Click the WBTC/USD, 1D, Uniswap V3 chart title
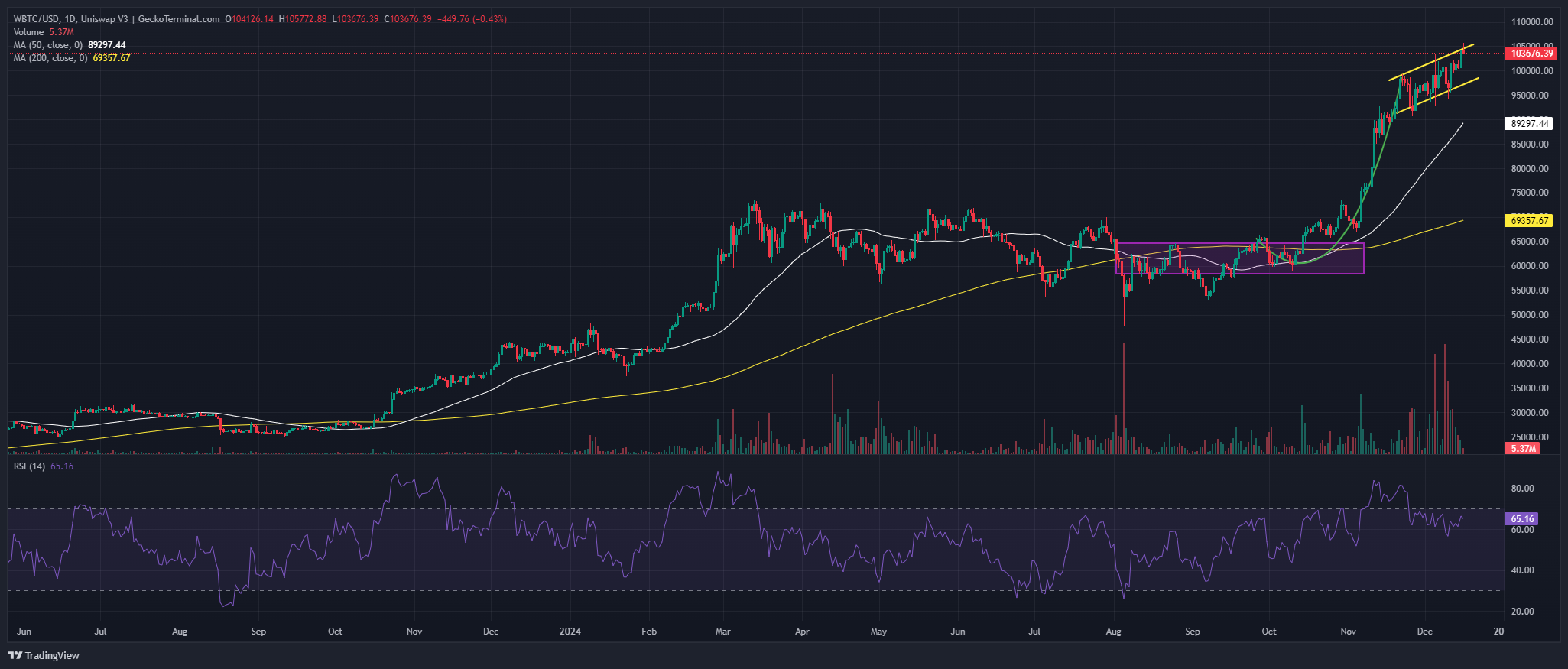 [x=117, y=19]
